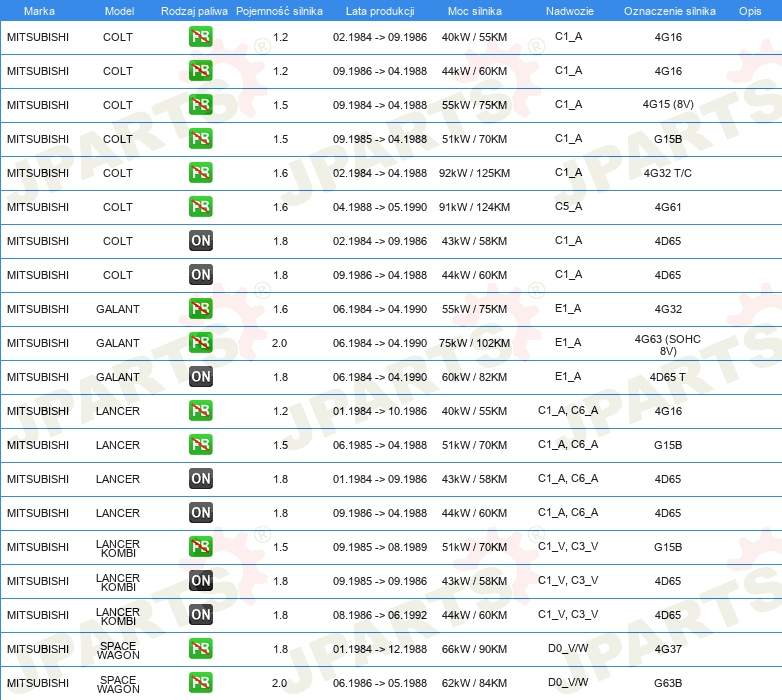Click LANCER KOMBI model in G15B row

pyautogui.click(x=118, y=548)
